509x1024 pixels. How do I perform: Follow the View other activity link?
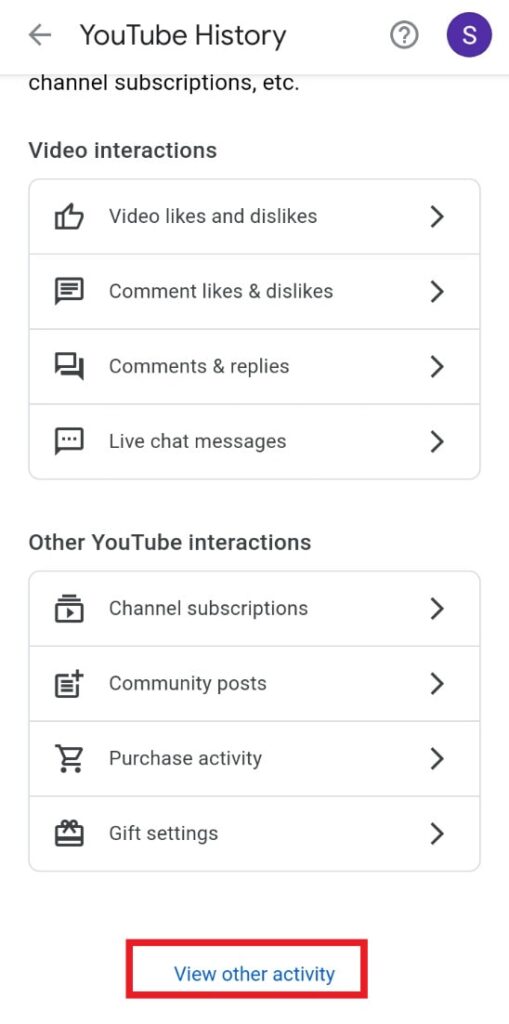point(254,974)
